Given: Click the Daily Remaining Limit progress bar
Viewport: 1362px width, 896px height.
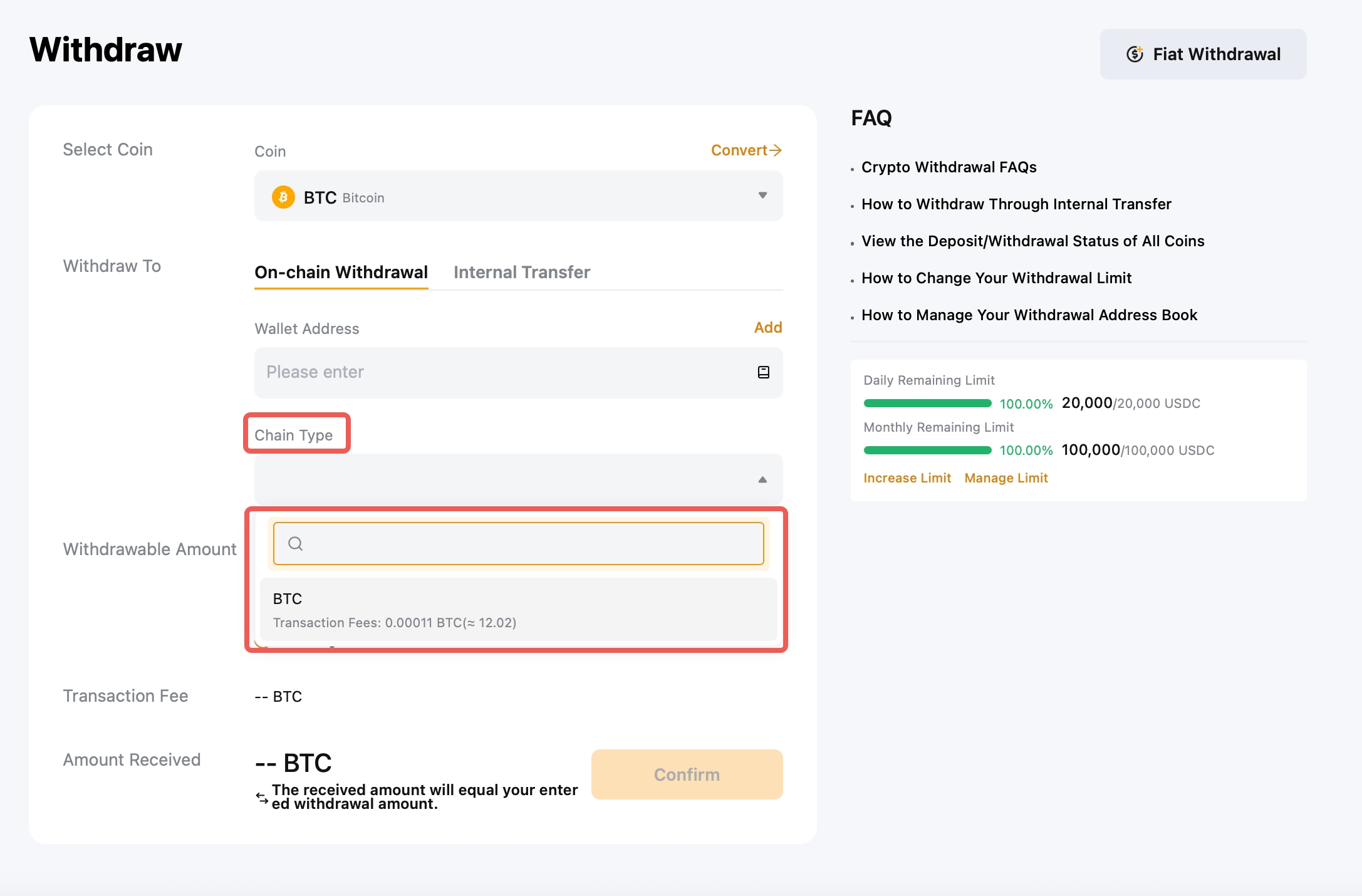Looking at the screenshot, I should point(927,404).
